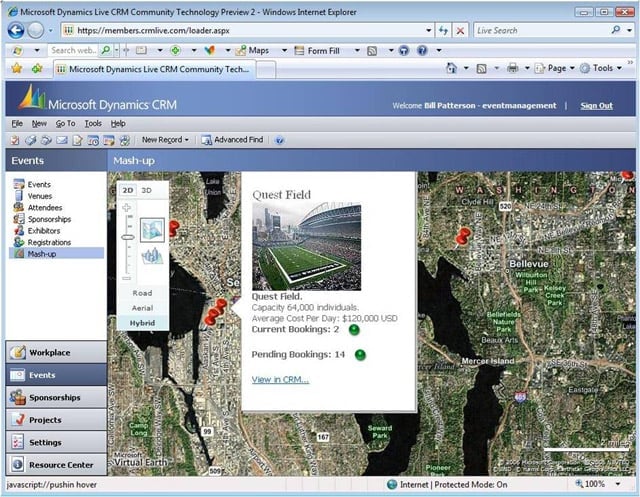Click the Print icon in command bar
640x497 pixels.
click(x=513, y=68)
